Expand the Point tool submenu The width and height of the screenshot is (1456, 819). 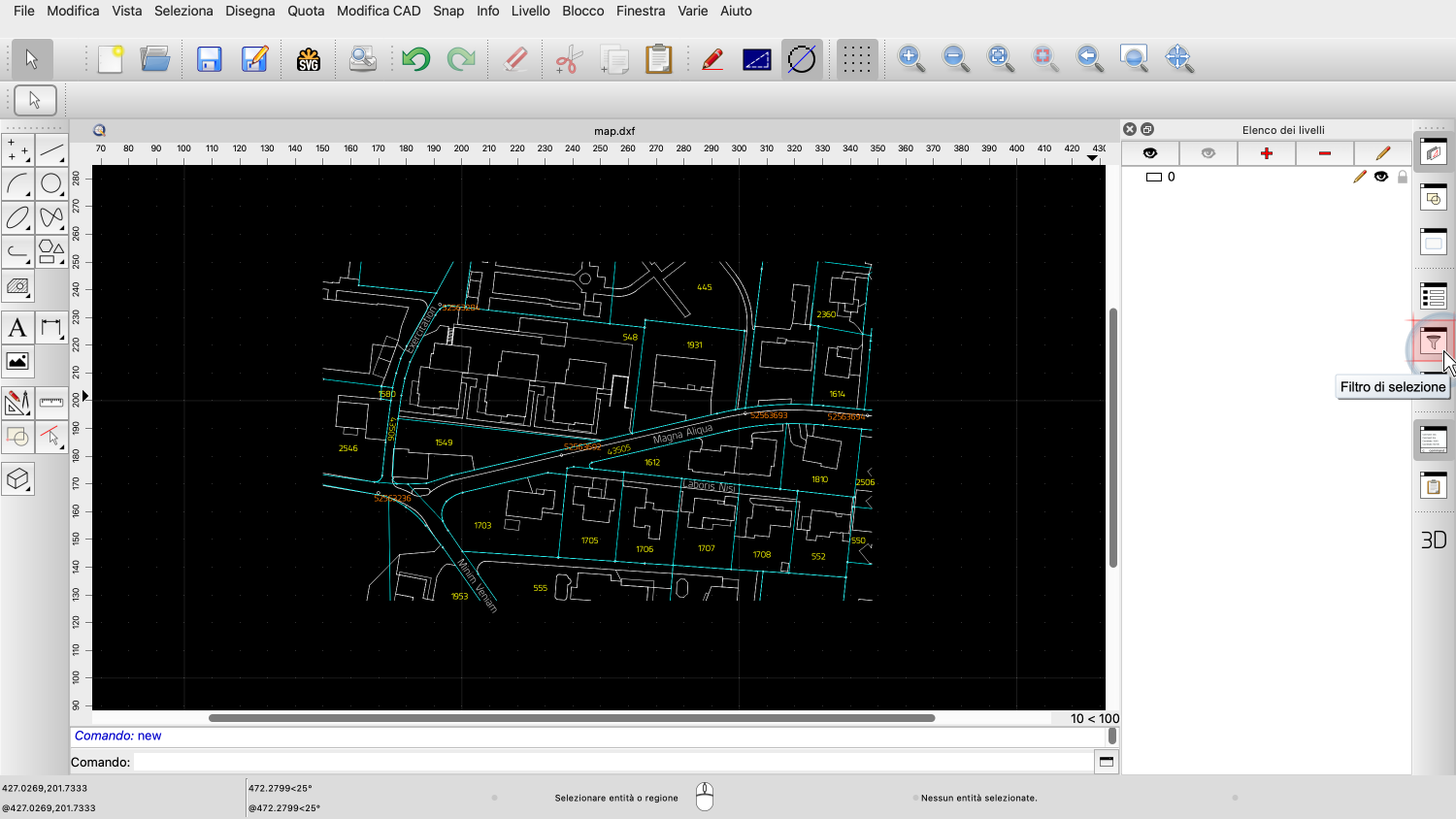pyautogui.click(x=17, y=150)
